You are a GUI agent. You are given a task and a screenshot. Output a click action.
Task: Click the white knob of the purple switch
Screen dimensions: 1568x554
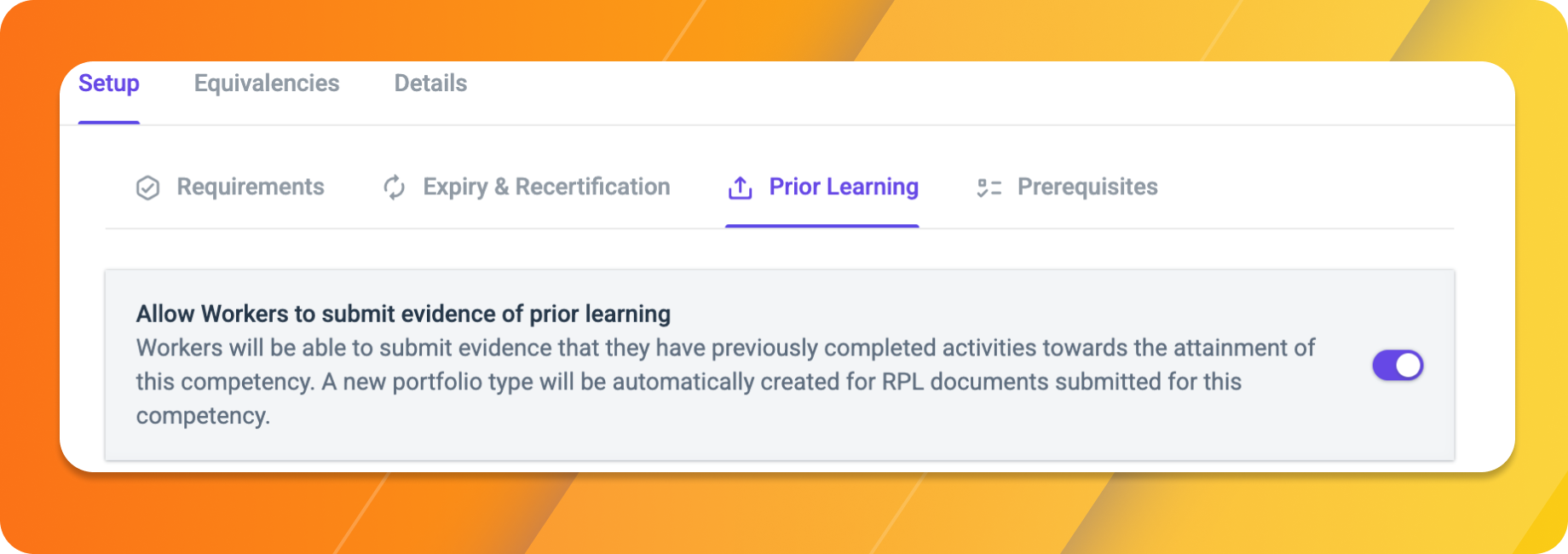click(1409, 366)
